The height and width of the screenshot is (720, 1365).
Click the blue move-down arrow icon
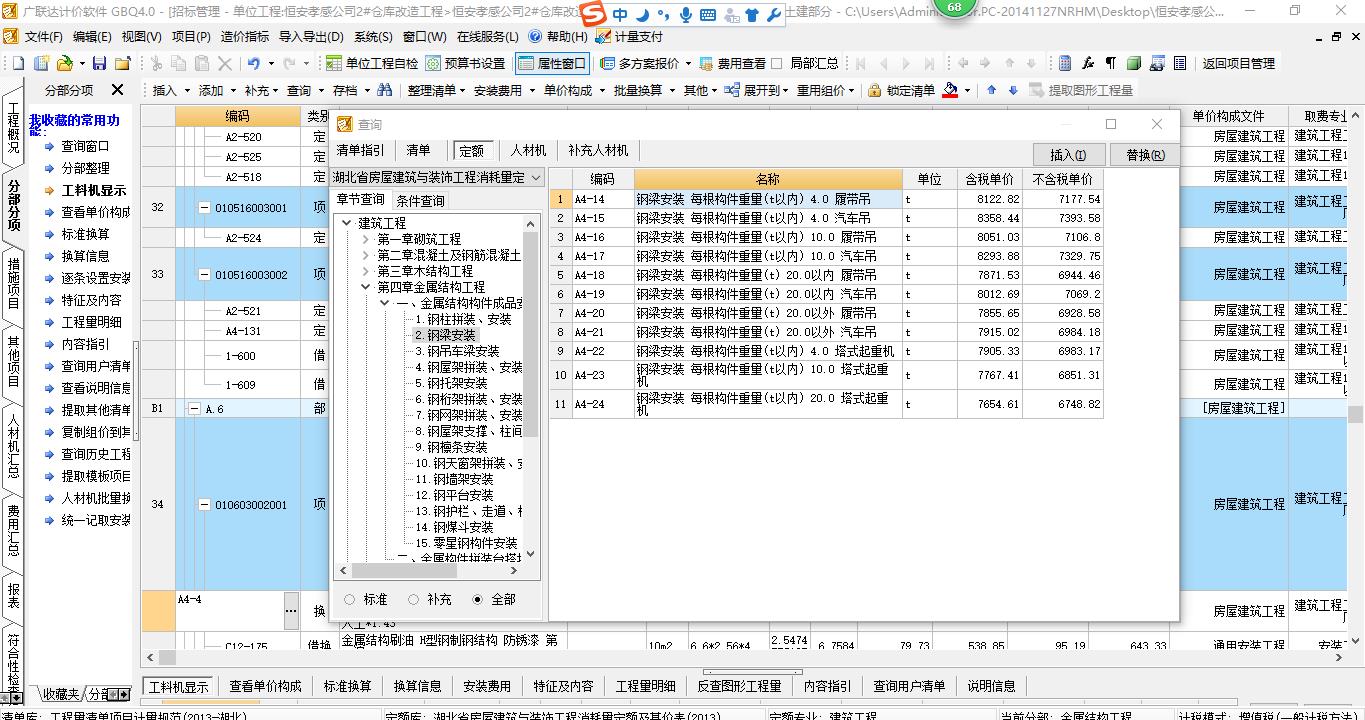1012,90
